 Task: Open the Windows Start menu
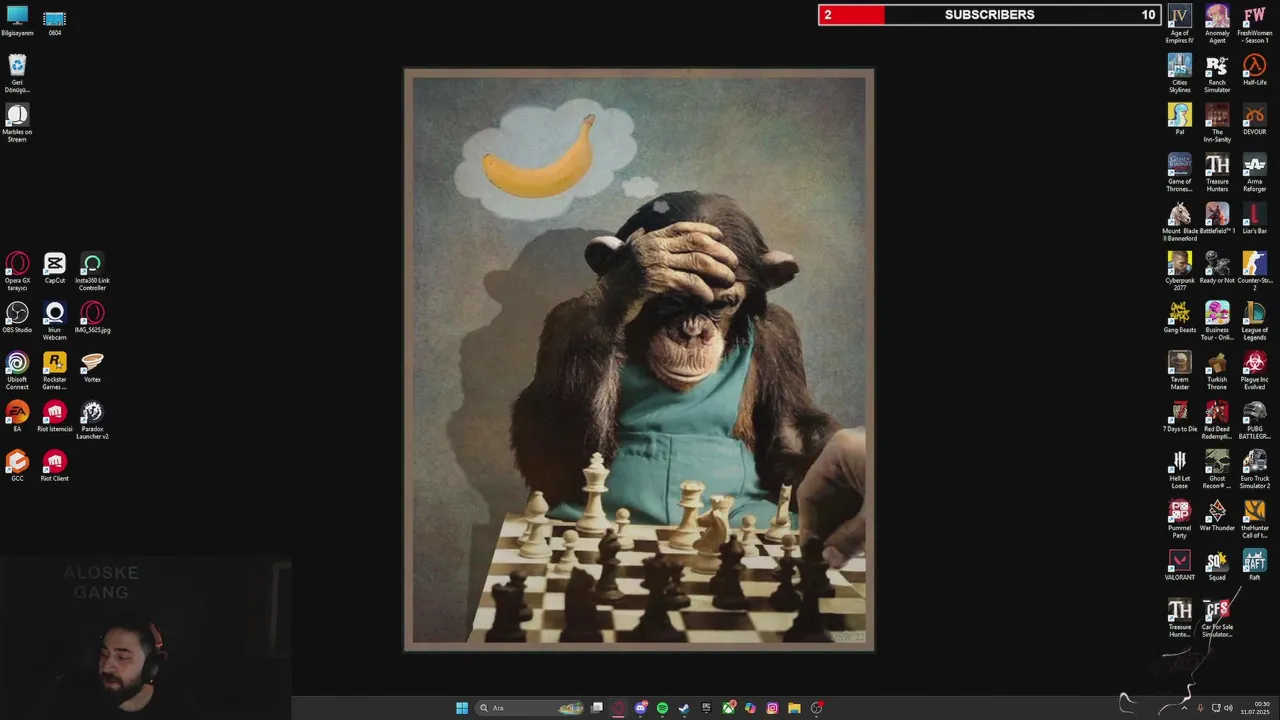[x=462, y=708]
